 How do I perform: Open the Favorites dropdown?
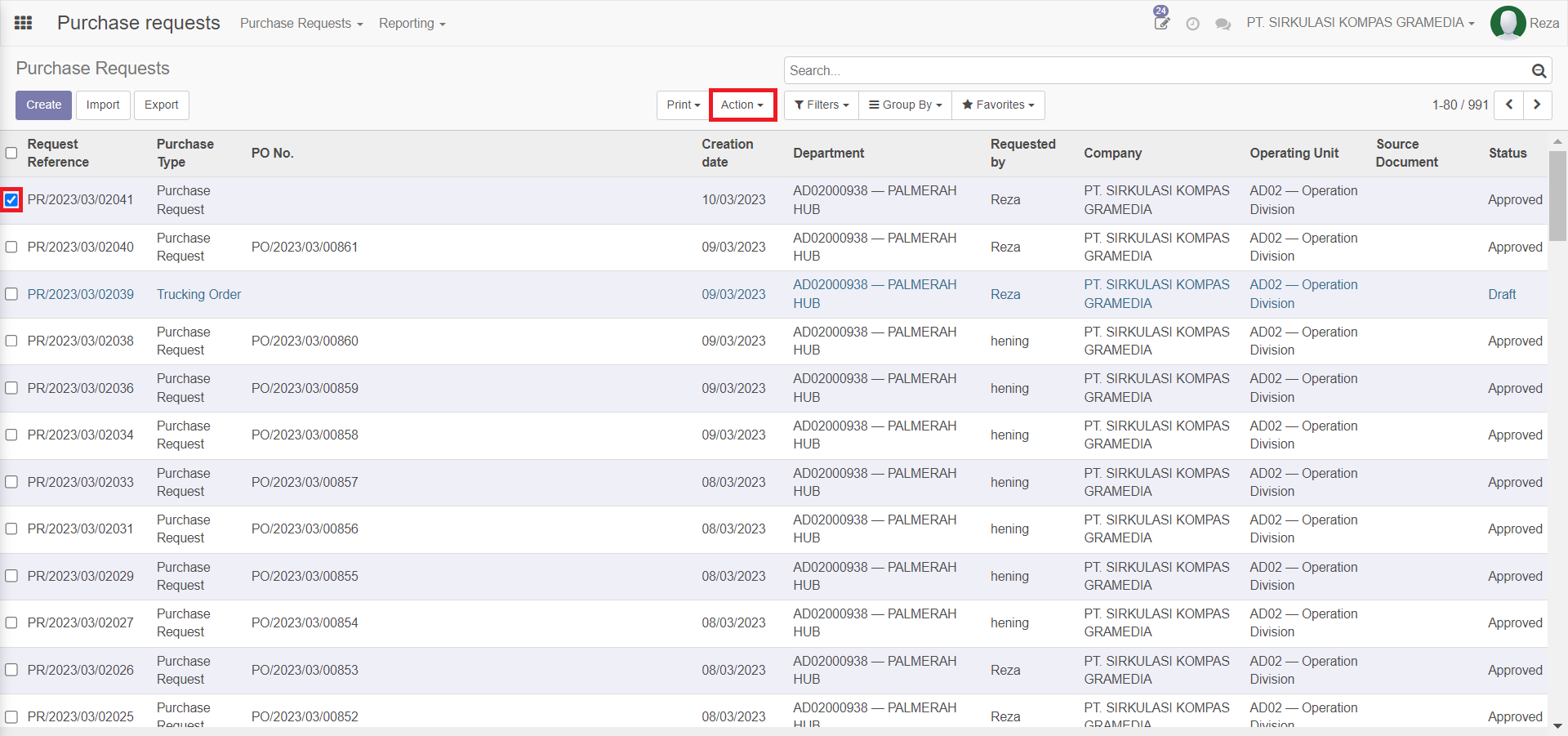pos(998,105)
